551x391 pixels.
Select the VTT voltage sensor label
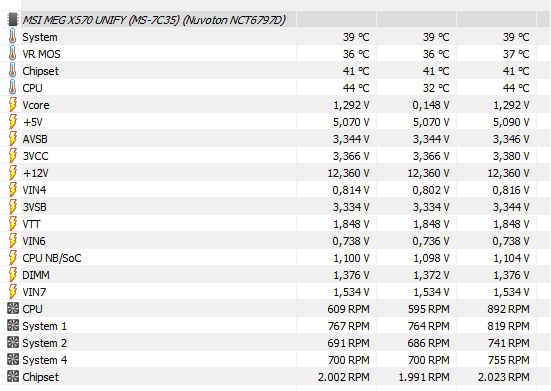click(31, 224)
